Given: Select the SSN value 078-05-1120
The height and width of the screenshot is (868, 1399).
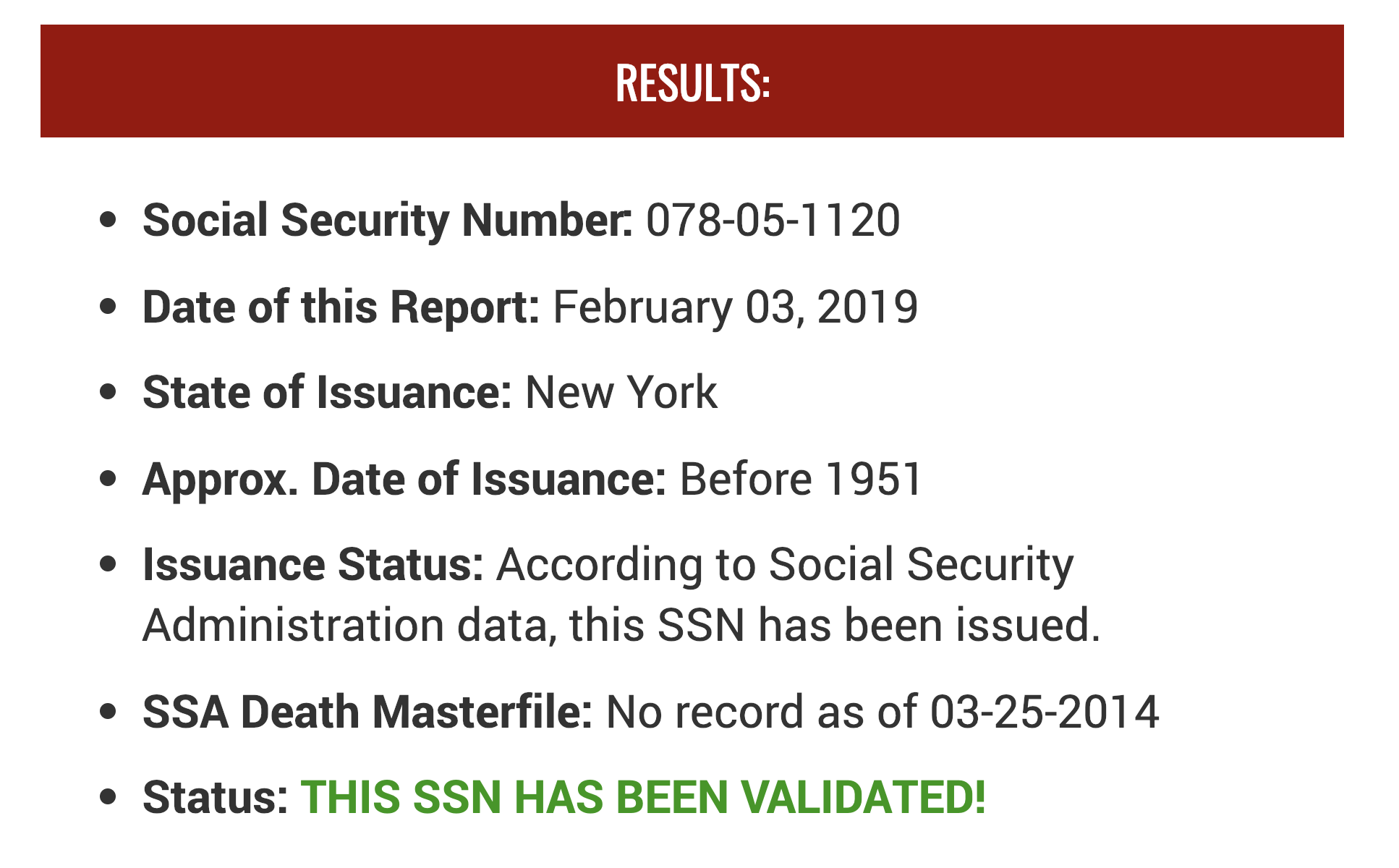Looking at the screenshot, I should (x=773, y=220).
